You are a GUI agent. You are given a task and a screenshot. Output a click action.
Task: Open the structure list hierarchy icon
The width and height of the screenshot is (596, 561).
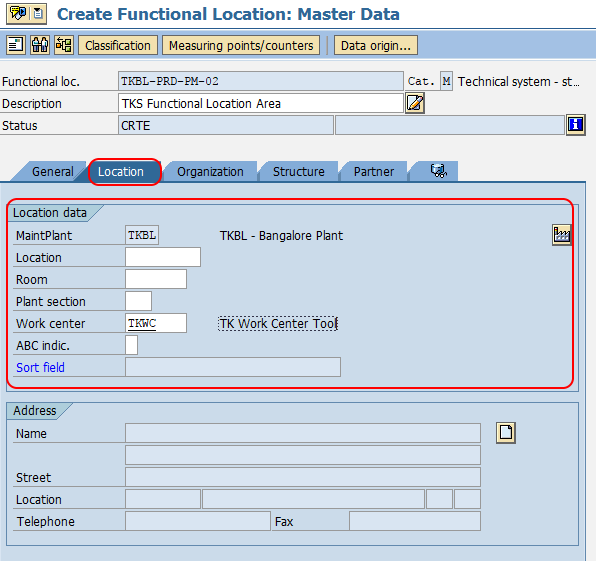point(63,45)
